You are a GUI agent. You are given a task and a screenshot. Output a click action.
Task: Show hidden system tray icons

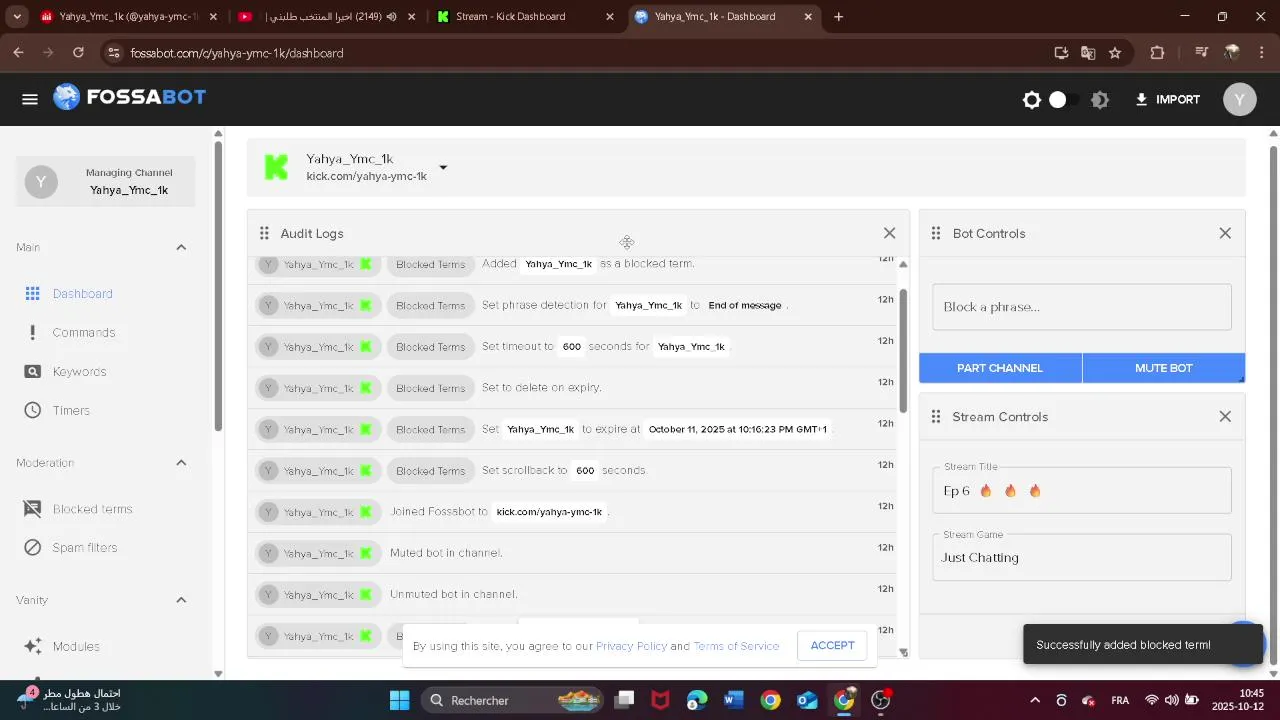pyautogui.click(x=1035, y=700)
